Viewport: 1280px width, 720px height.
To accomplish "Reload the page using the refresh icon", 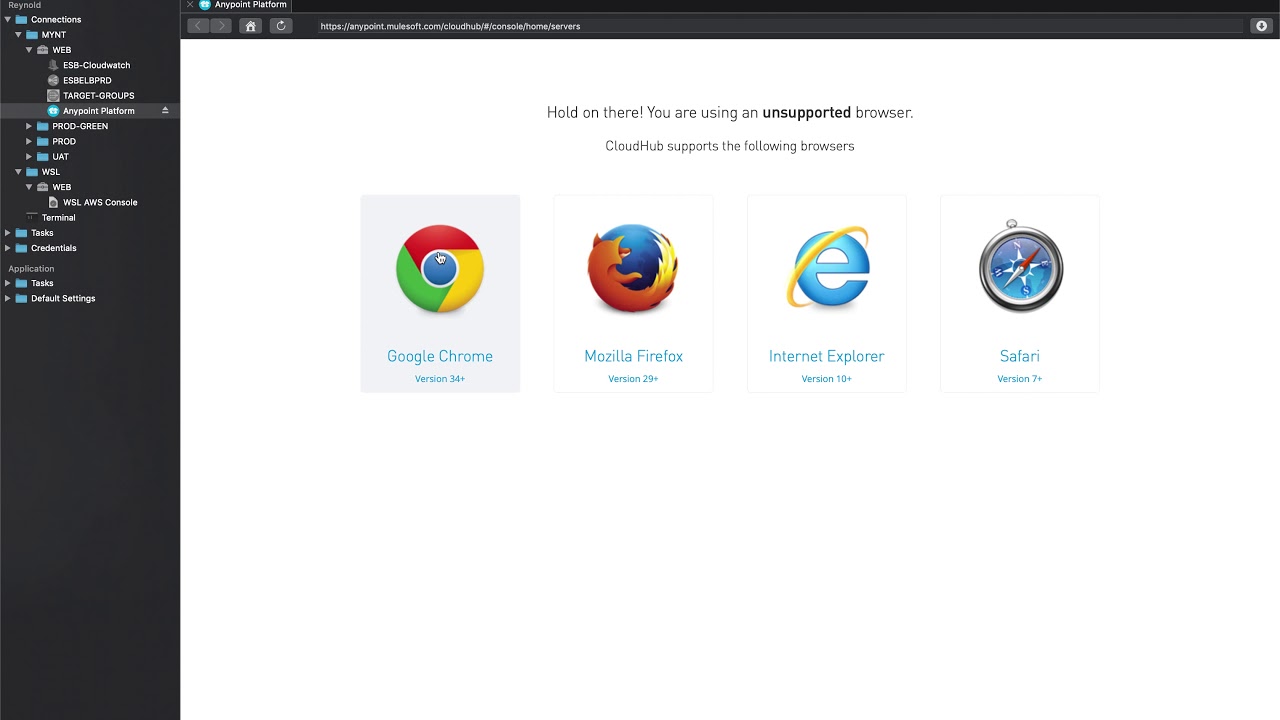I will pos(281,26).
